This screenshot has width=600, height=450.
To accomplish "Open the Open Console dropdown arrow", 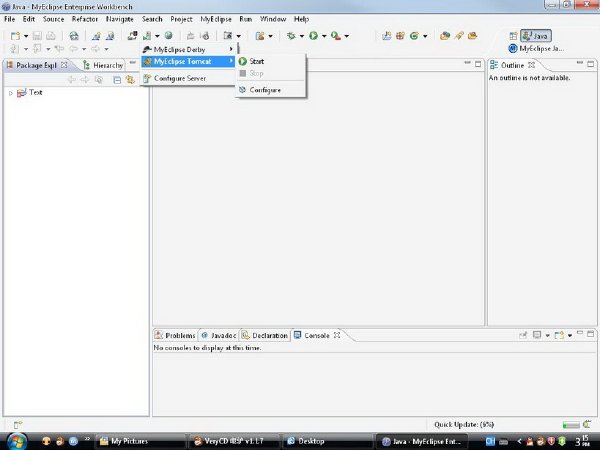I will click(x=570, y=336).
